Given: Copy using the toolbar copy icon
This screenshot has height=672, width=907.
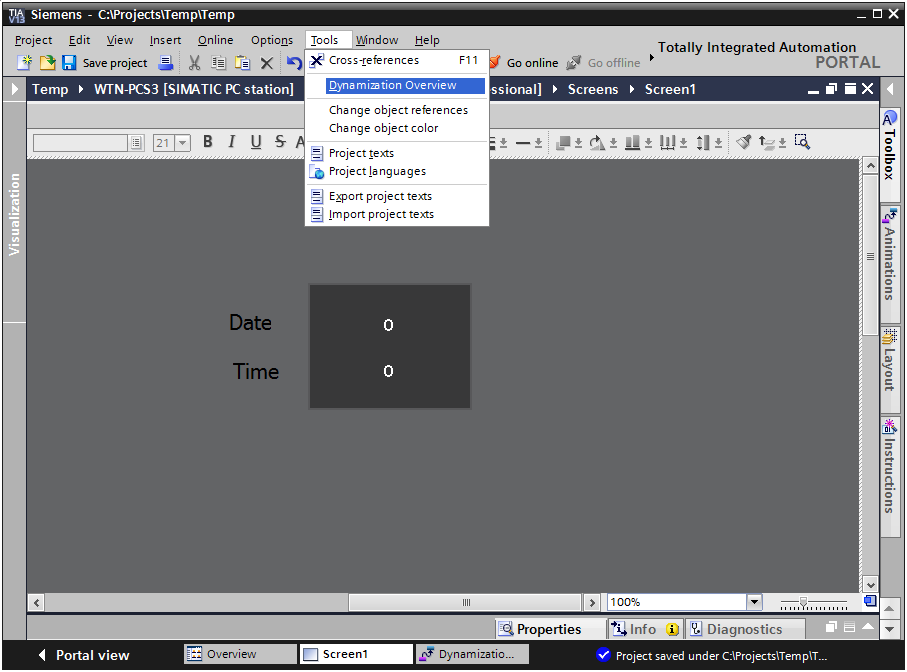Looking at the screenshot, I should point(218,62).
